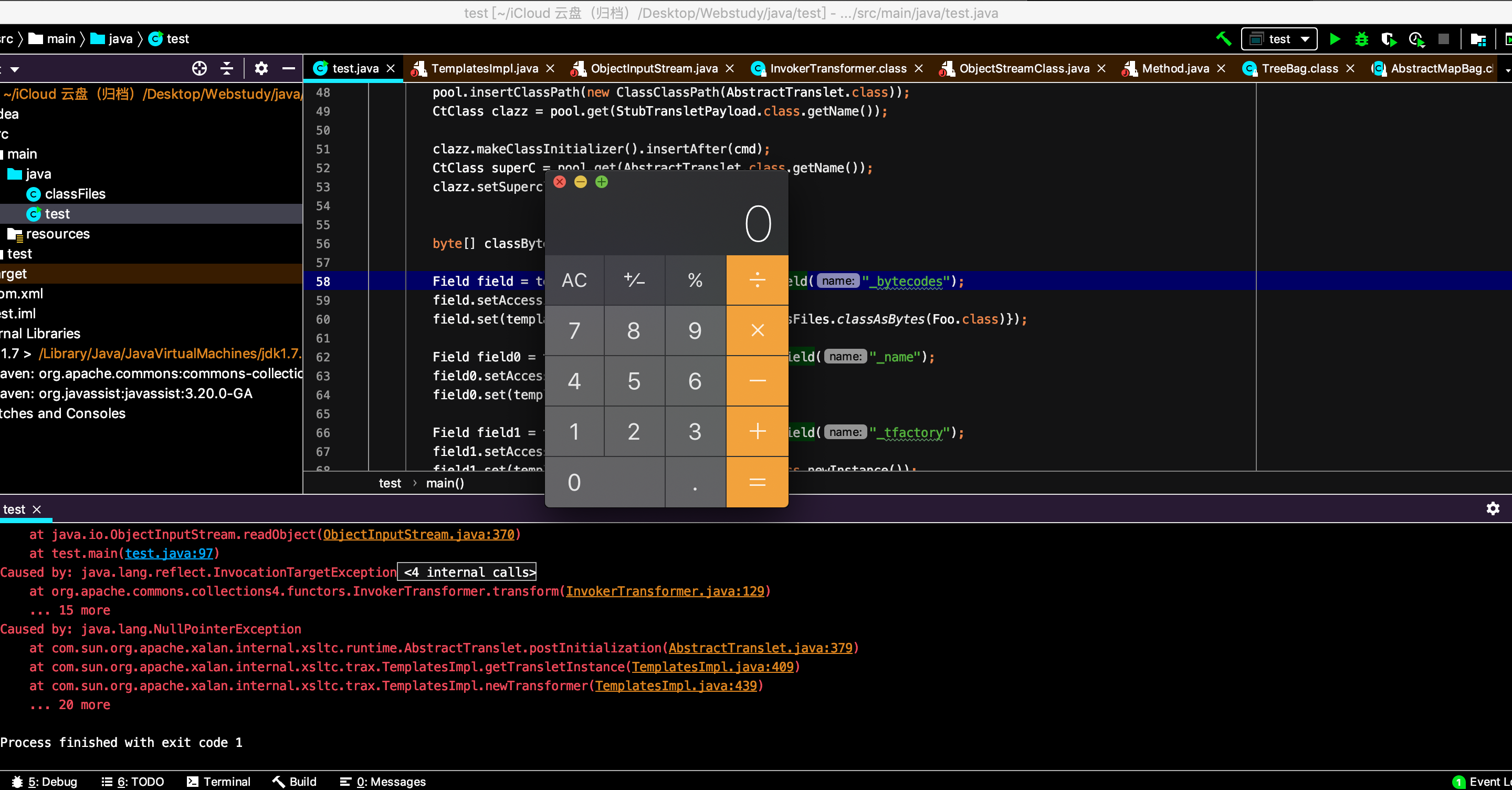1512x790 pixels.
Task: Switch to the TemplatesImpl.java editor tab
Action: tap(484, 69)
